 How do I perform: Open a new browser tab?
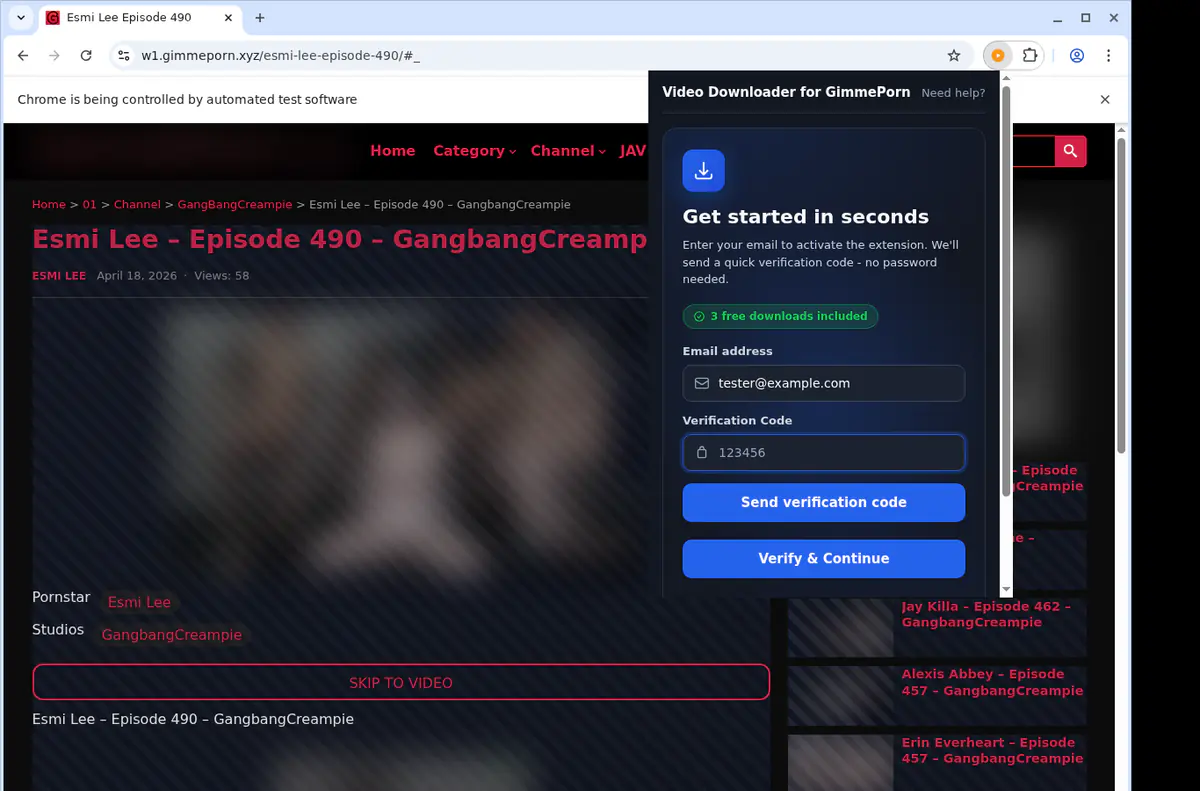(260, 18)
